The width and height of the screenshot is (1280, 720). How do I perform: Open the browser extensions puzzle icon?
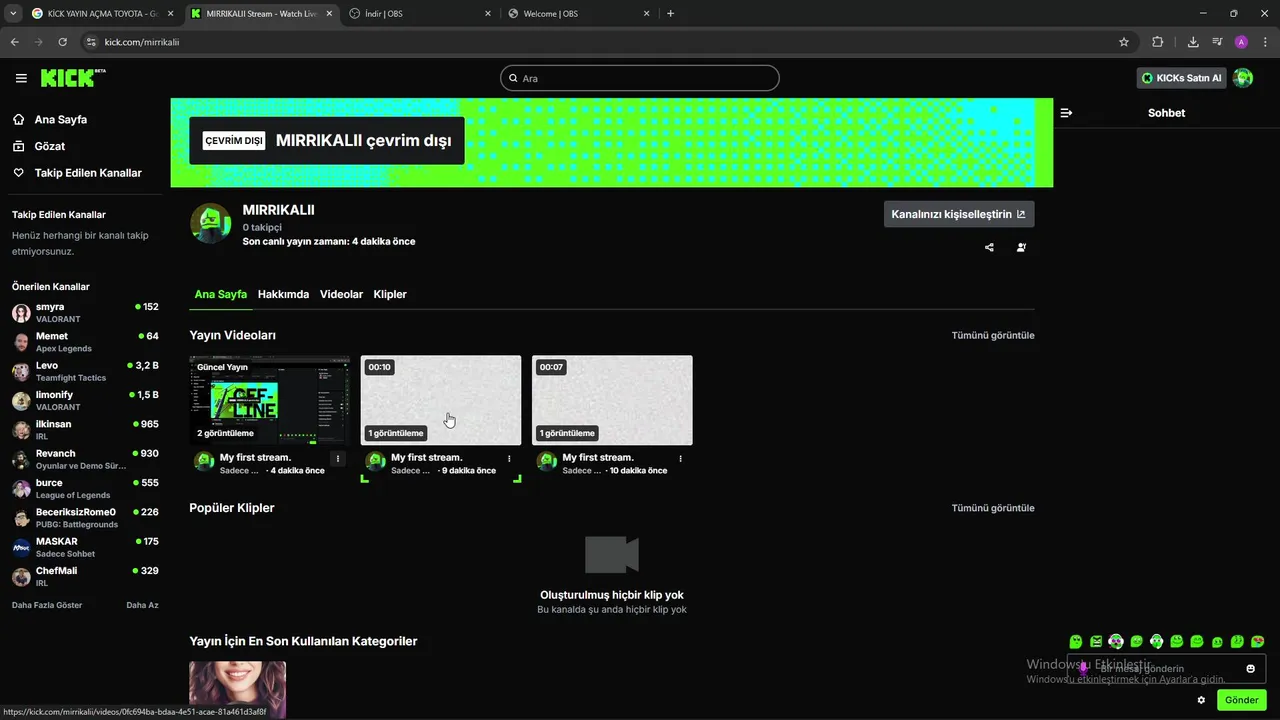1158,42
